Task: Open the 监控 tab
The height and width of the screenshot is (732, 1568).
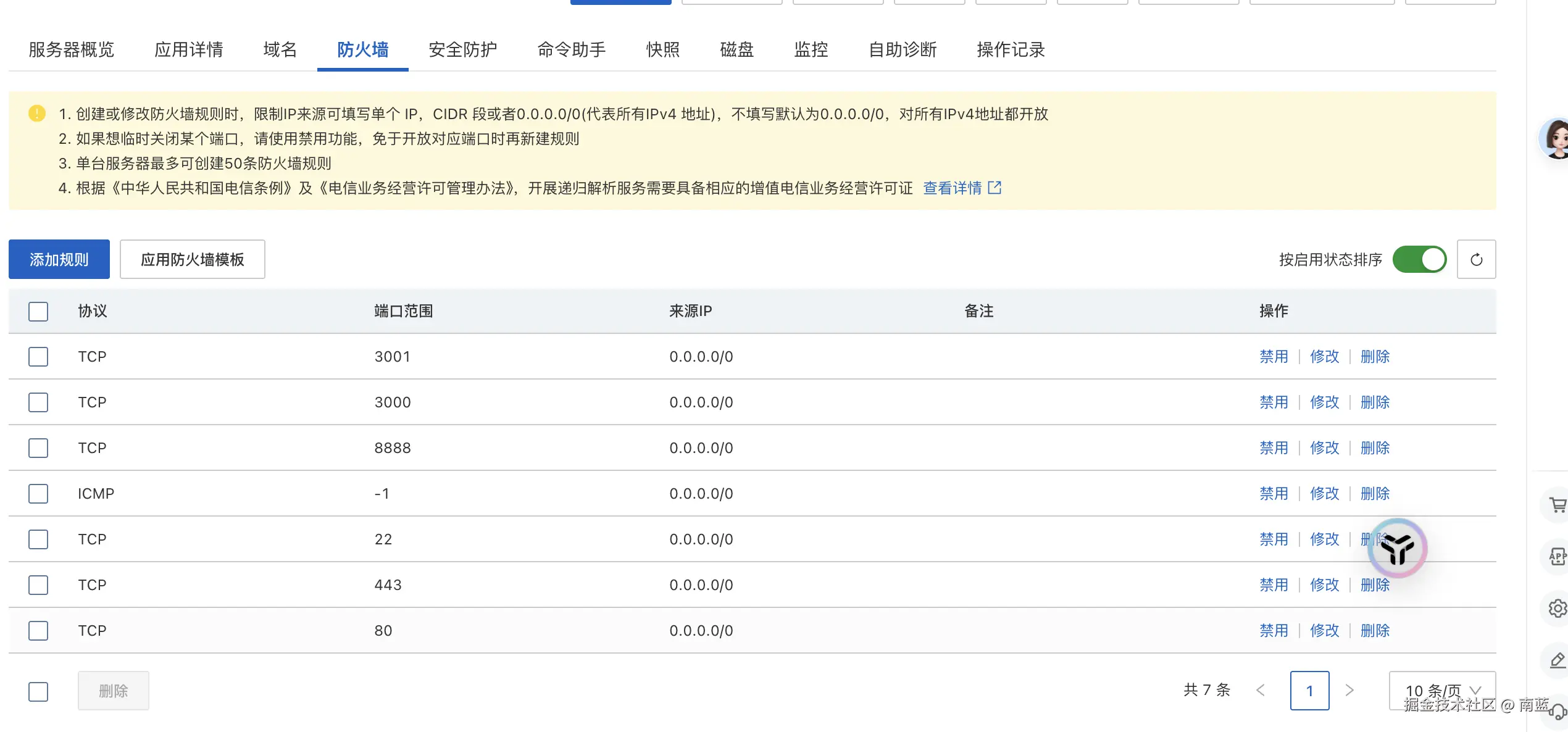Action: click(811, 49)
